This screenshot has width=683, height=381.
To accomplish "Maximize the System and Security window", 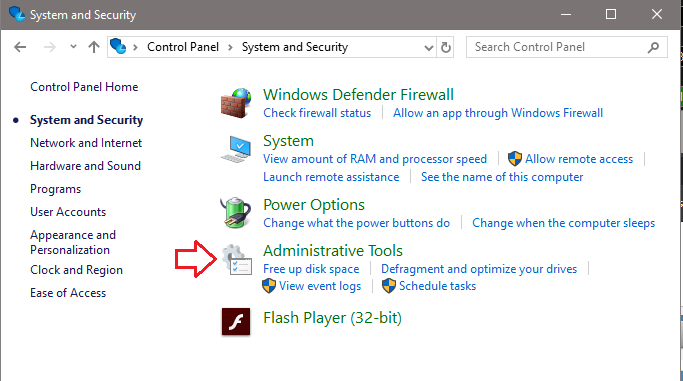I will (611, 14).
